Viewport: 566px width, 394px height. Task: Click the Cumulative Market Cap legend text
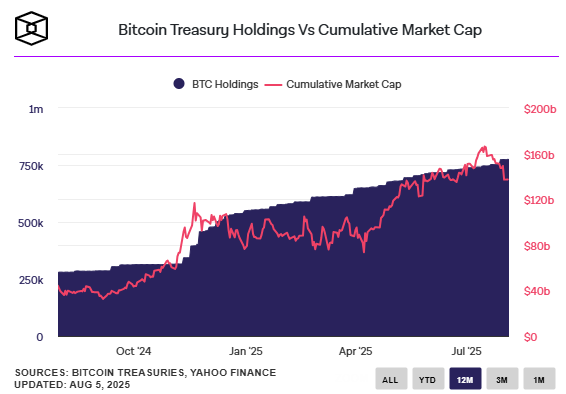(x=344, y=84)
